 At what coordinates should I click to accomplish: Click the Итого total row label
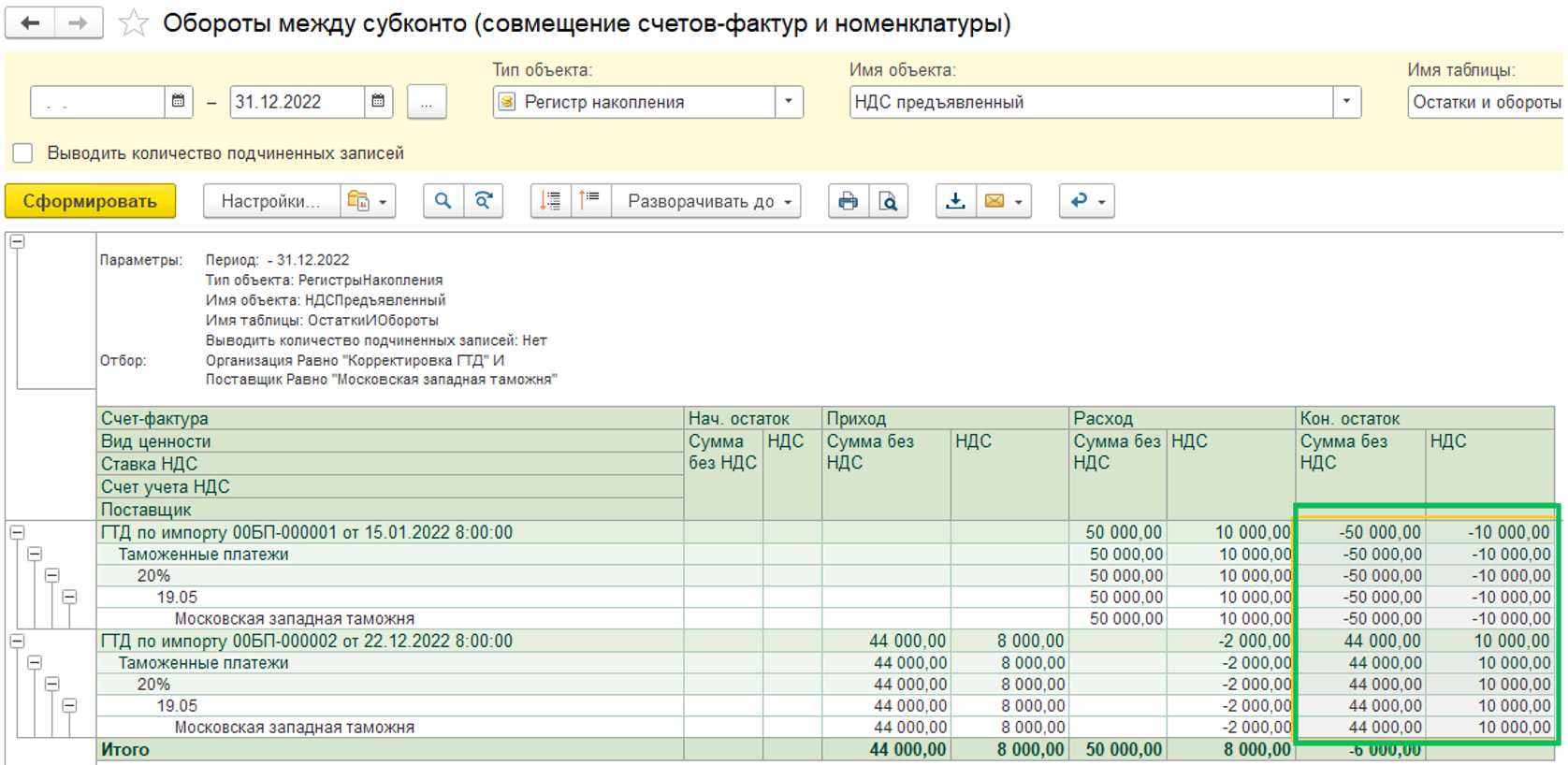pyautogui.click(x=125, y=749)
